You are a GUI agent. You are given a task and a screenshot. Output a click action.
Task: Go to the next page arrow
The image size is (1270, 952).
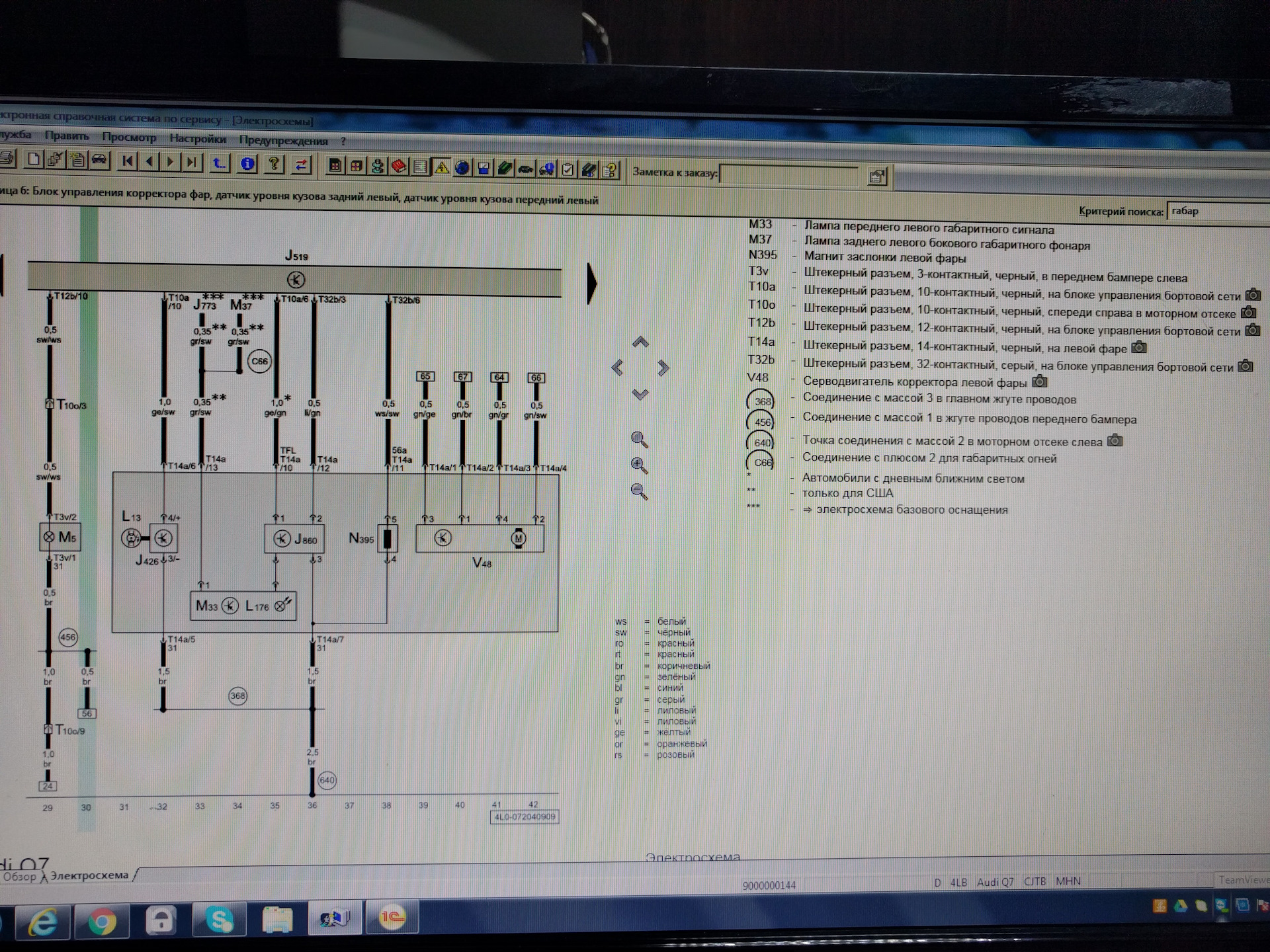pos(171,162)
